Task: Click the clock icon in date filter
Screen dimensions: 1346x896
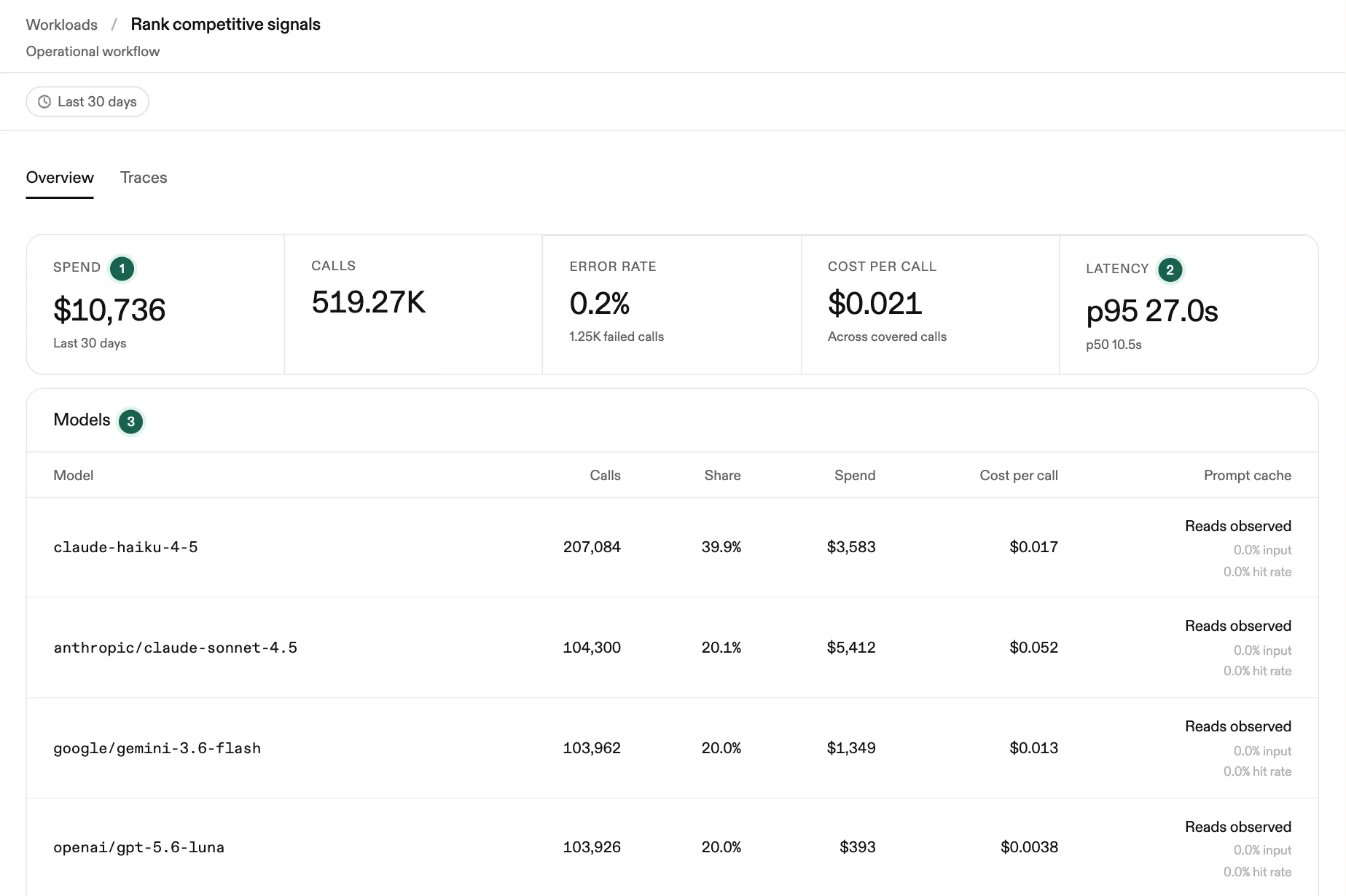Action: [x=44, y=102]
